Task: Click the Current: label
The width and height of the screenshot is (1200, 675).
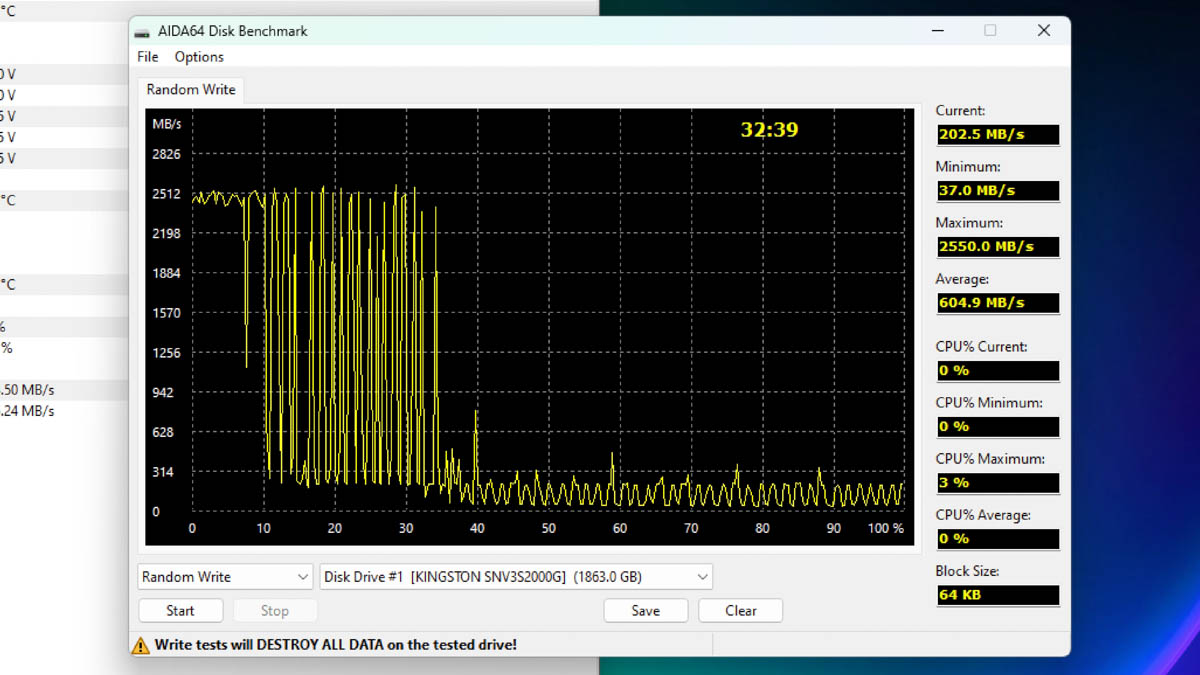Action: click(x=960, y=111)
